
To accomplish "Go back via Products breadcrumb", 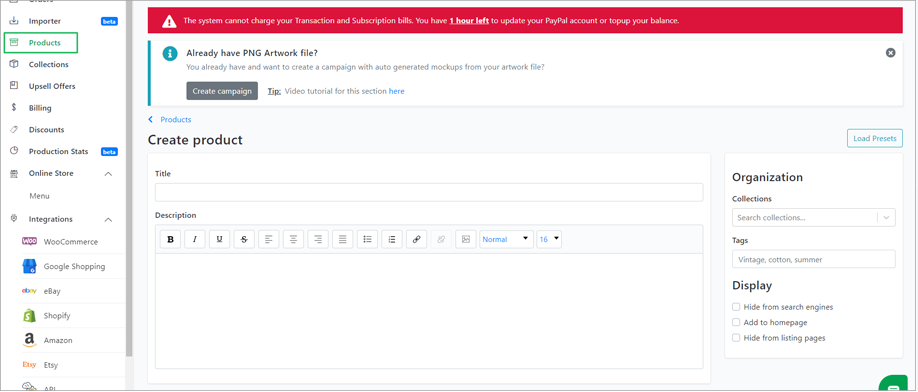I will click(170, 119).
